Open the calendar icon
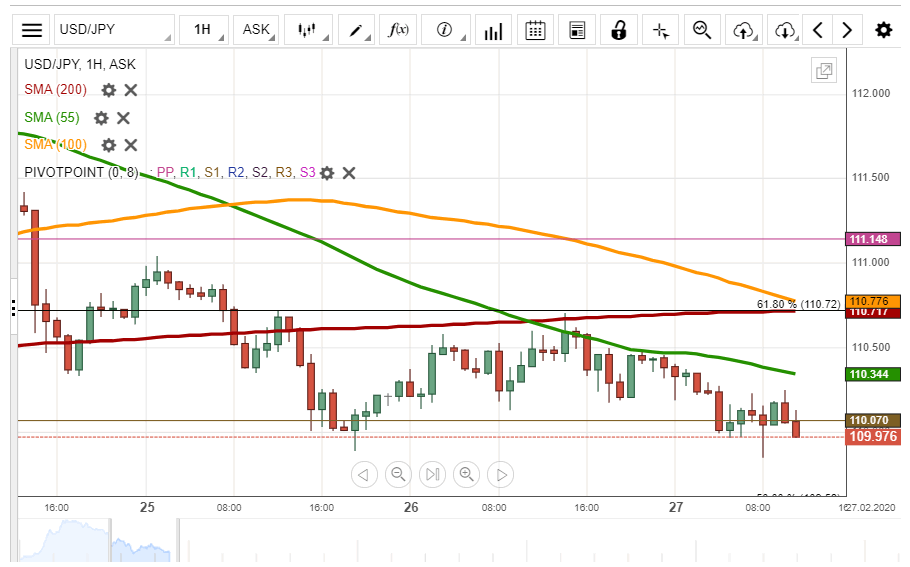Image resolution: width=910 pixels, height=567 pixels. [535, 30]
